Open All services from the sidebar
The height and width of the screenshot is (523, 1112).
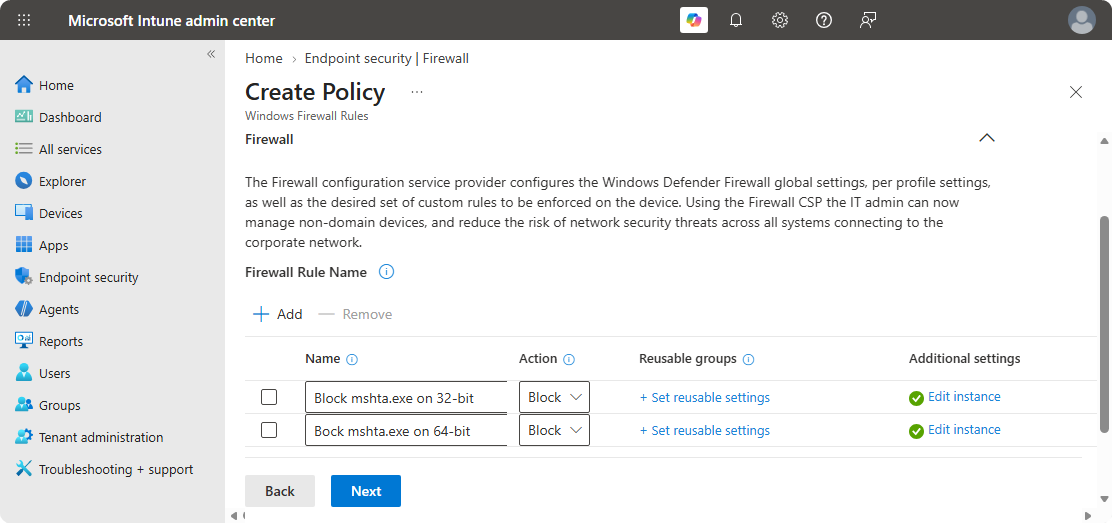pos(70,149)
